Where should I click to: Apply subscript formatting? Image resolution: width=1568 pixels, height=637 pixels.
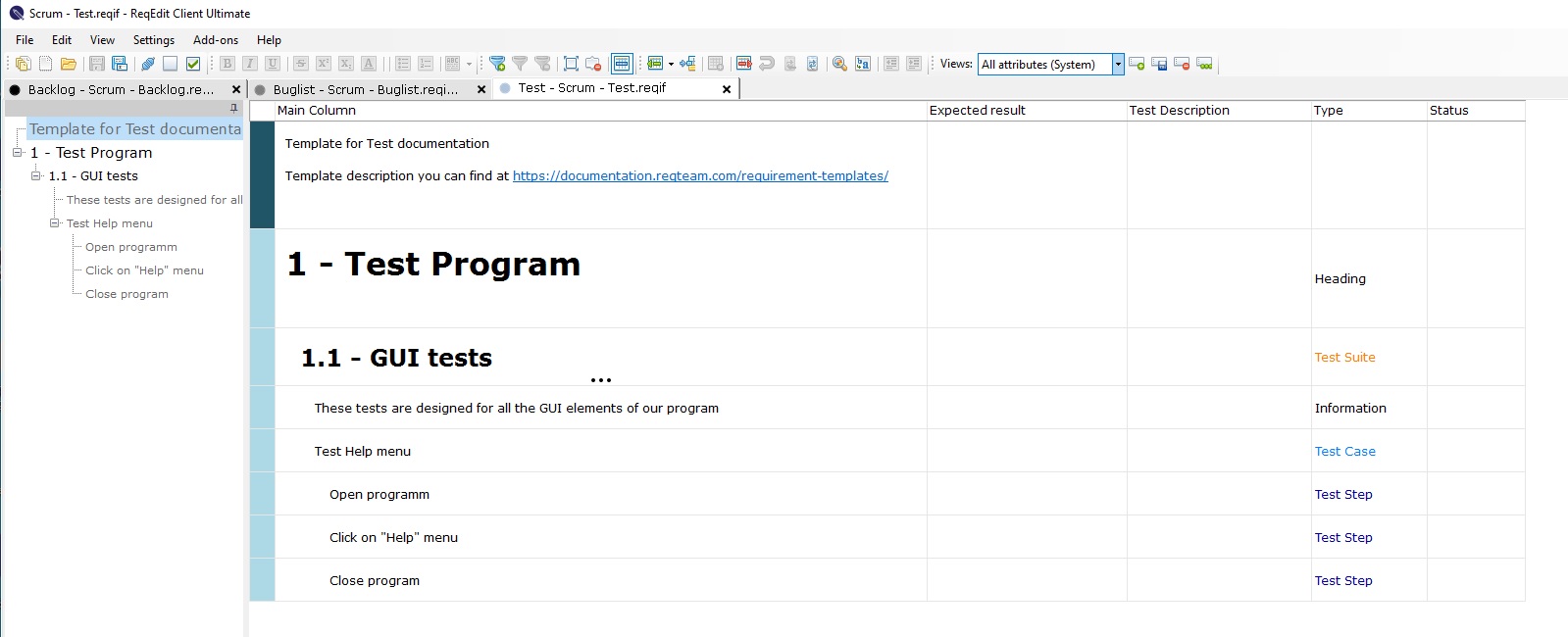pos(346,64)
